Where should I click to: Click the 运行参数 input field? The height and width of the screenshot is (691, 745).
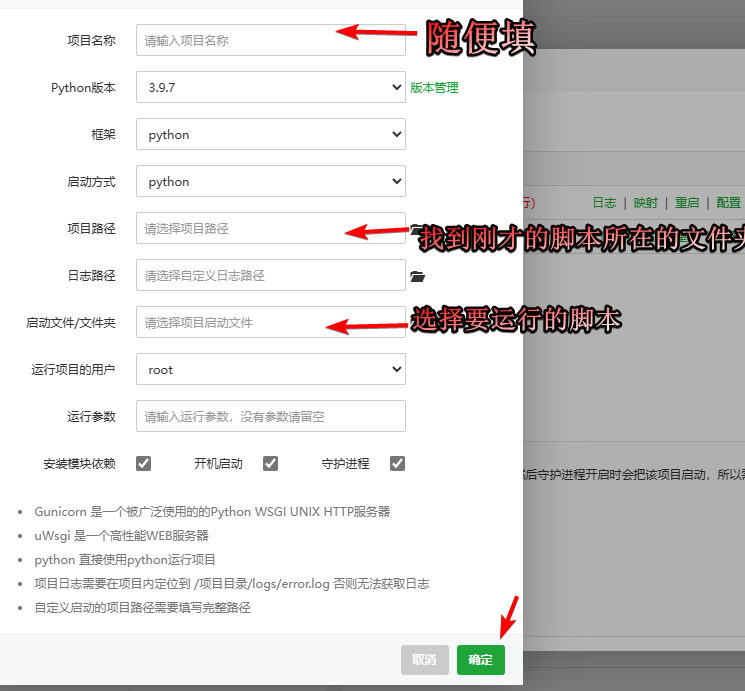point(270,416)
